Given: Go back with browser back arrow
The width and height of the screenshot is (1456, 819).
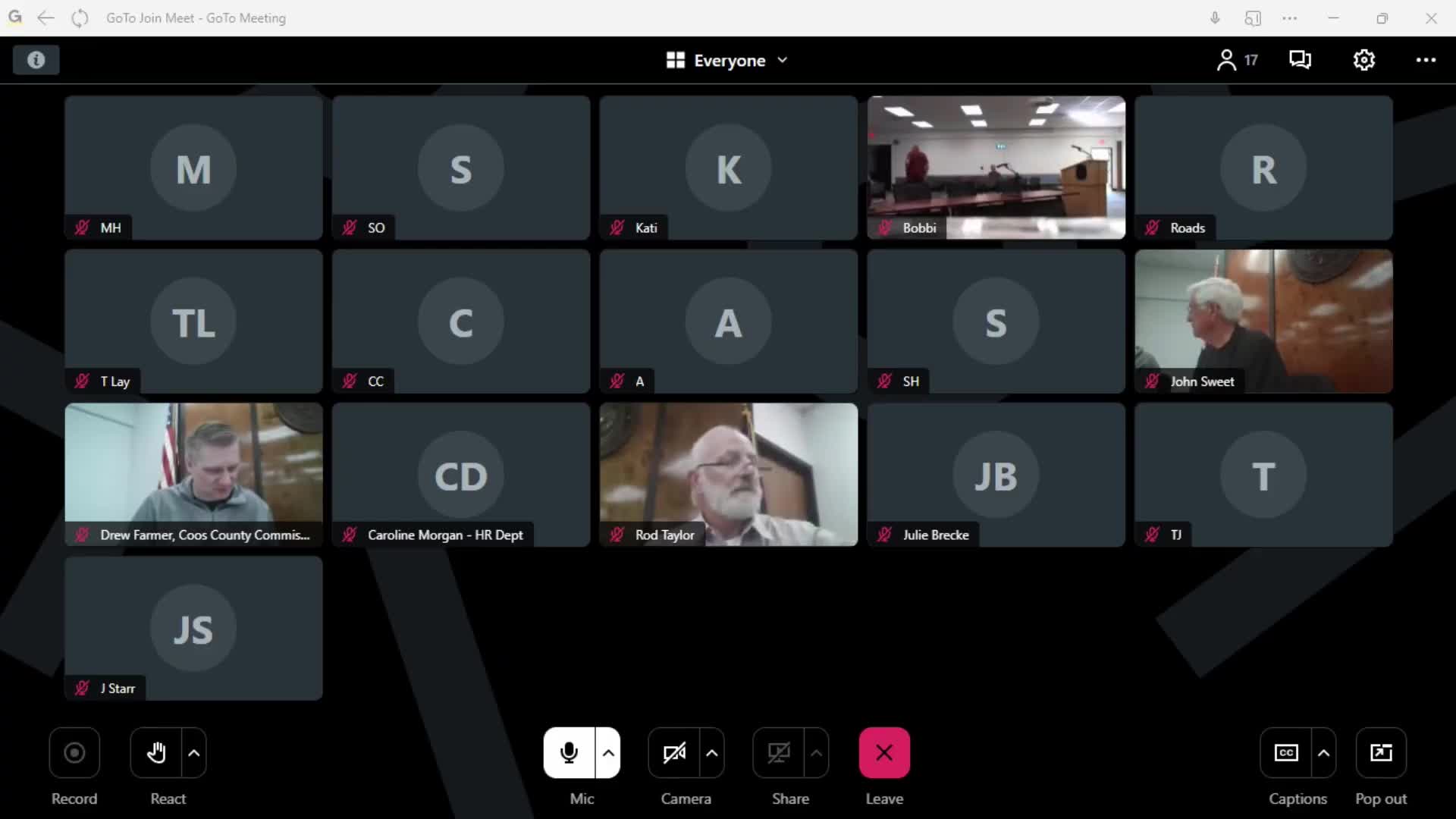Looking at the screenshot, I should (x=45, y=17).
